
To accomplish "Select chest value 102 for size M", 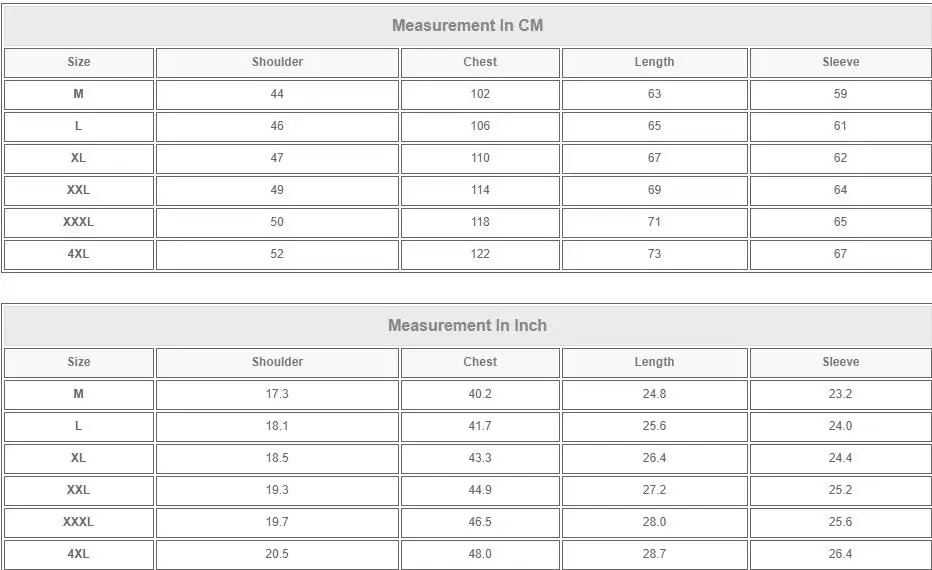I will (x=480, y=95).
